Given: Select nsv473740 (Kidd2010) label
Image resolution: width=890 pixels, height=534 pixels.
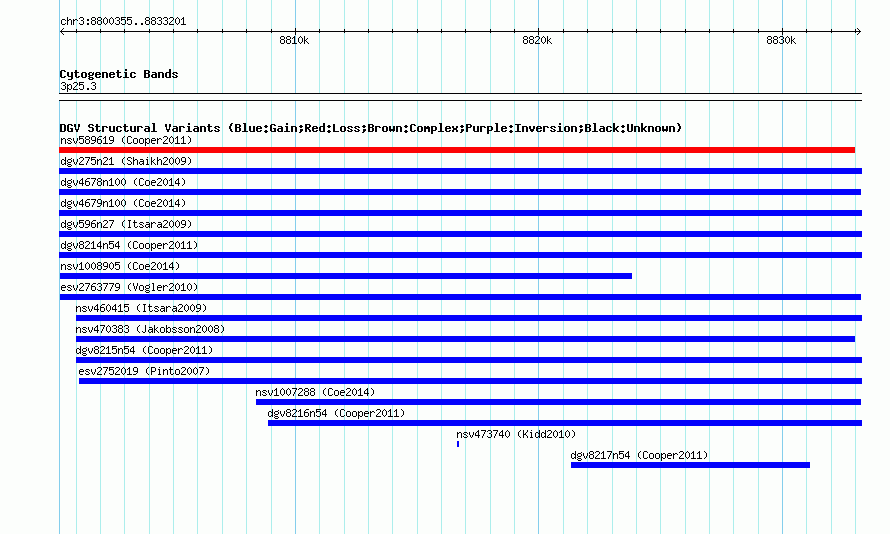Looking at the screenshot, I should [516, 434].
